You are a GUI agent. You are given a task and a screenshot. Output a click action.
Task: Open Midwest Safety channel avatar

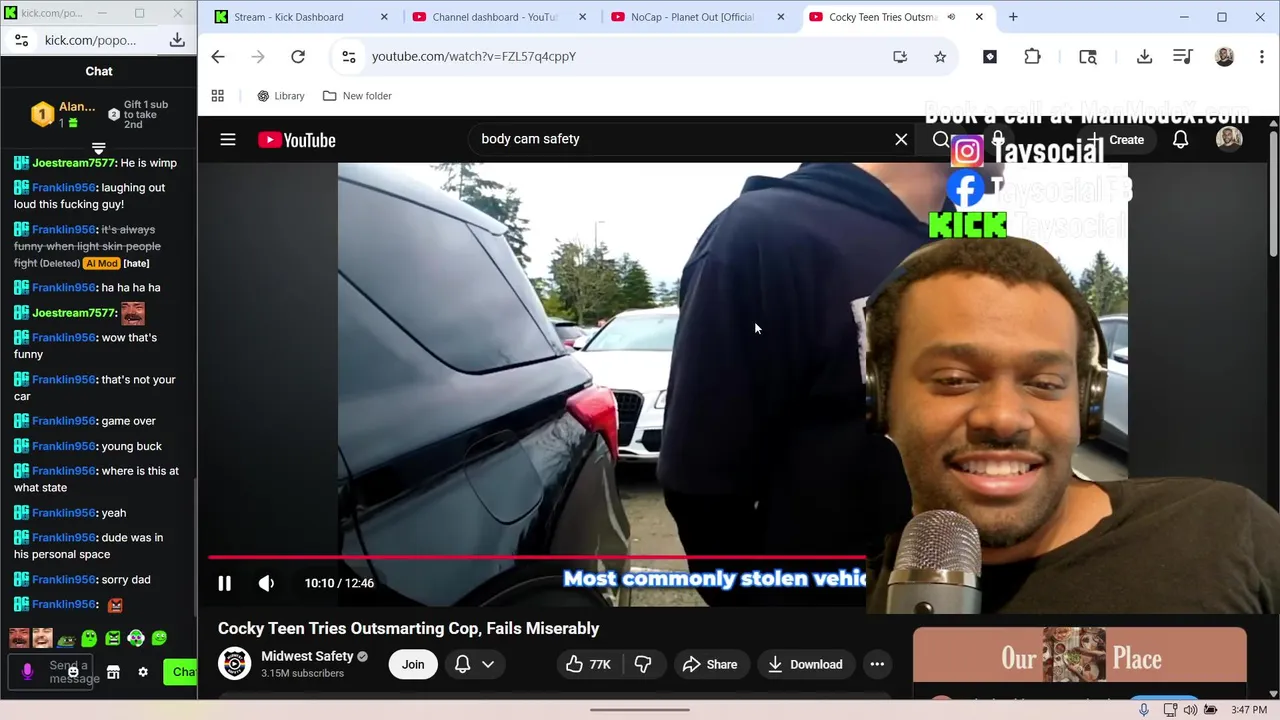pos(235,664)
